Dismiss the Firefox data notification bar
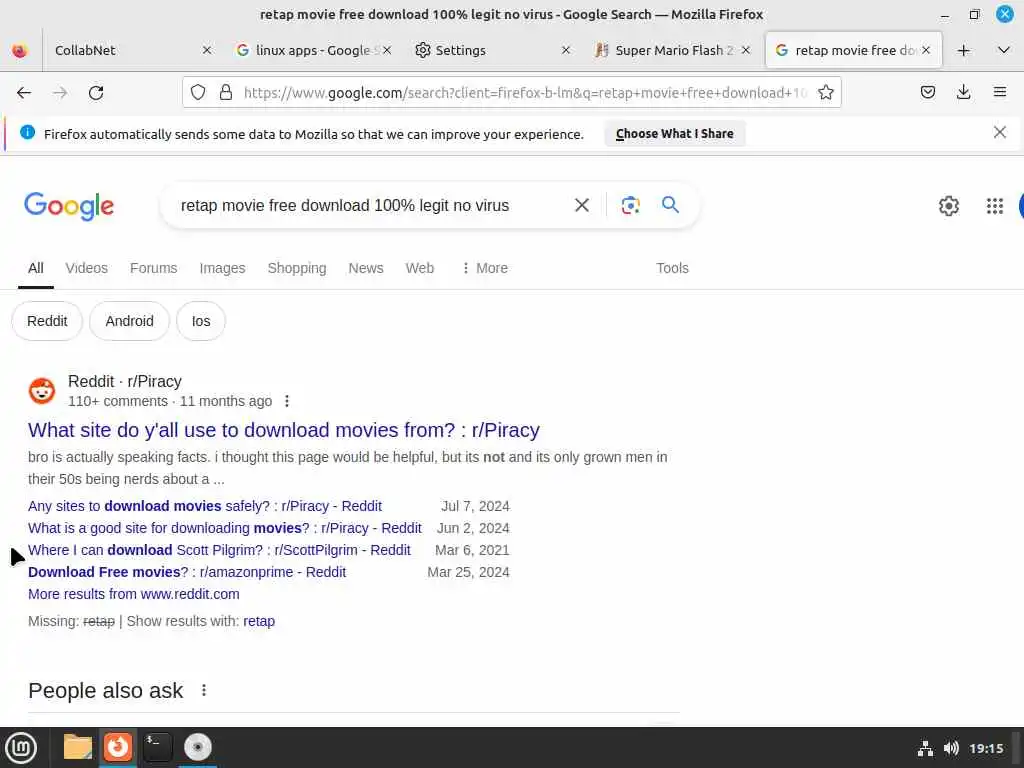The image size is (1024, 768). tap(999, 133)
